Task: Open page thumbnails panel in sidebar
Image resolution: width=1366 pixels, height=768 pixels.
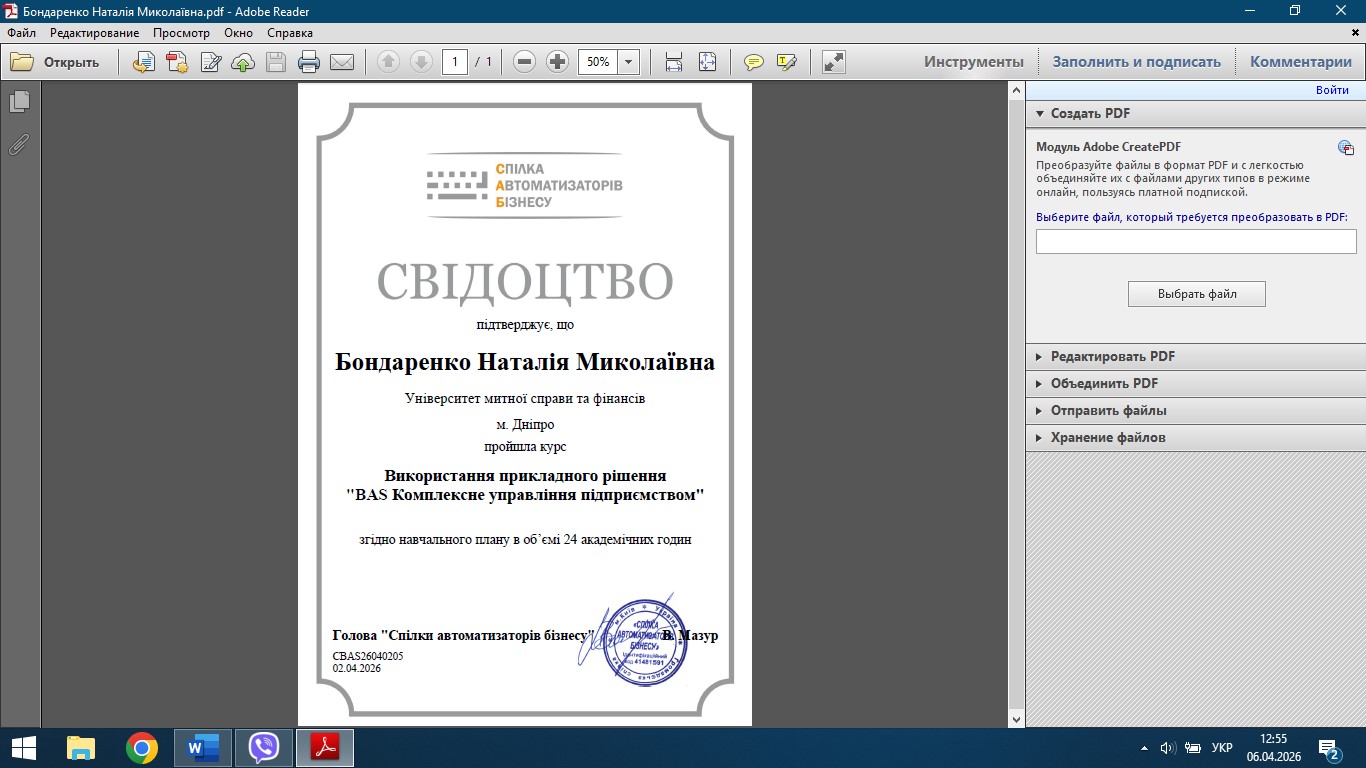Action: (19, 101)
